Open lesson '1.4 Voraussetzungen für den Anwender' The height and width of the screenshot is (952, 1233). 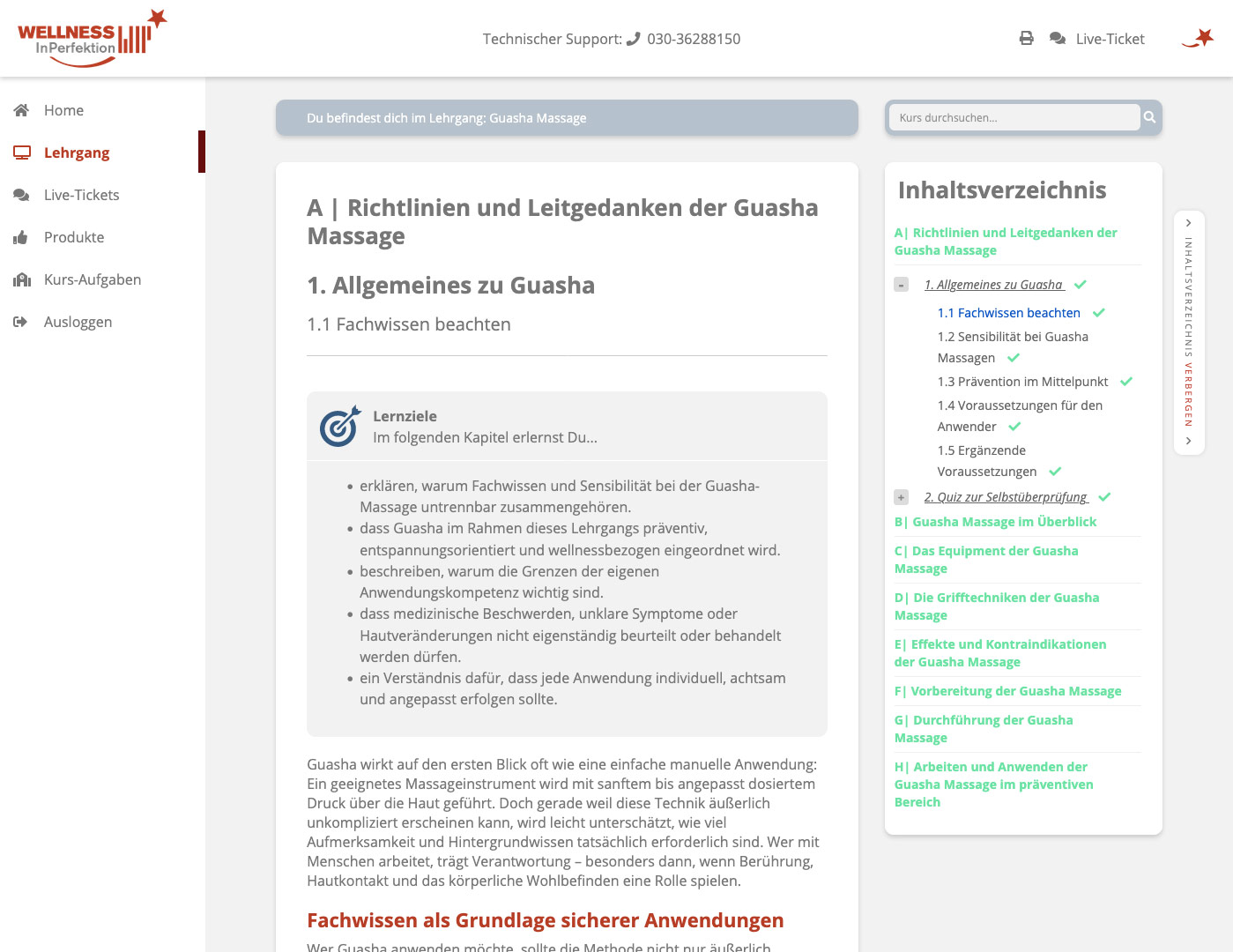point(1020,416)
